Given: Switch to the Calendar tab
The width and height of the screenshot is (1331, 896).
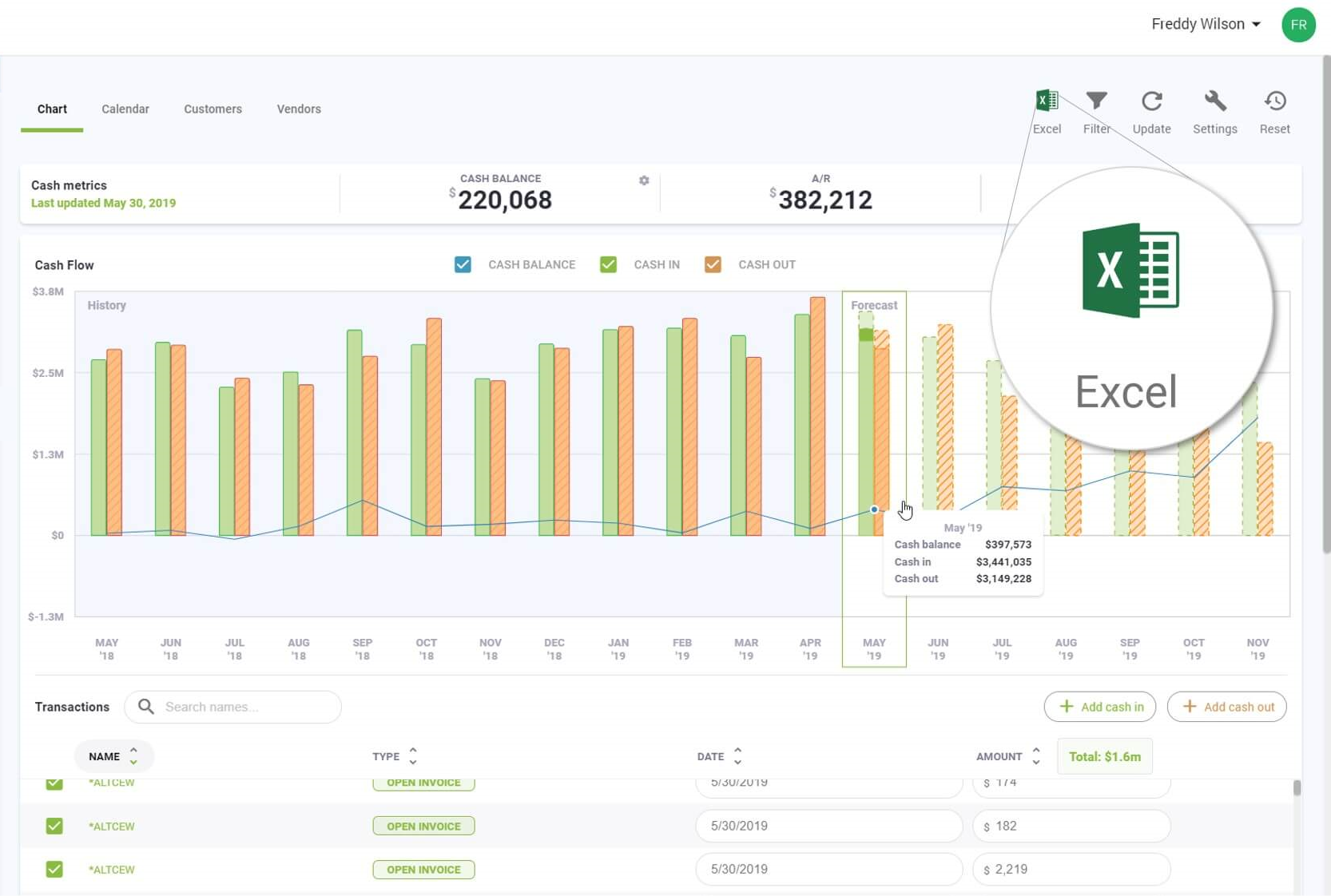Looking at the screenshot, I should click(125, 109).
